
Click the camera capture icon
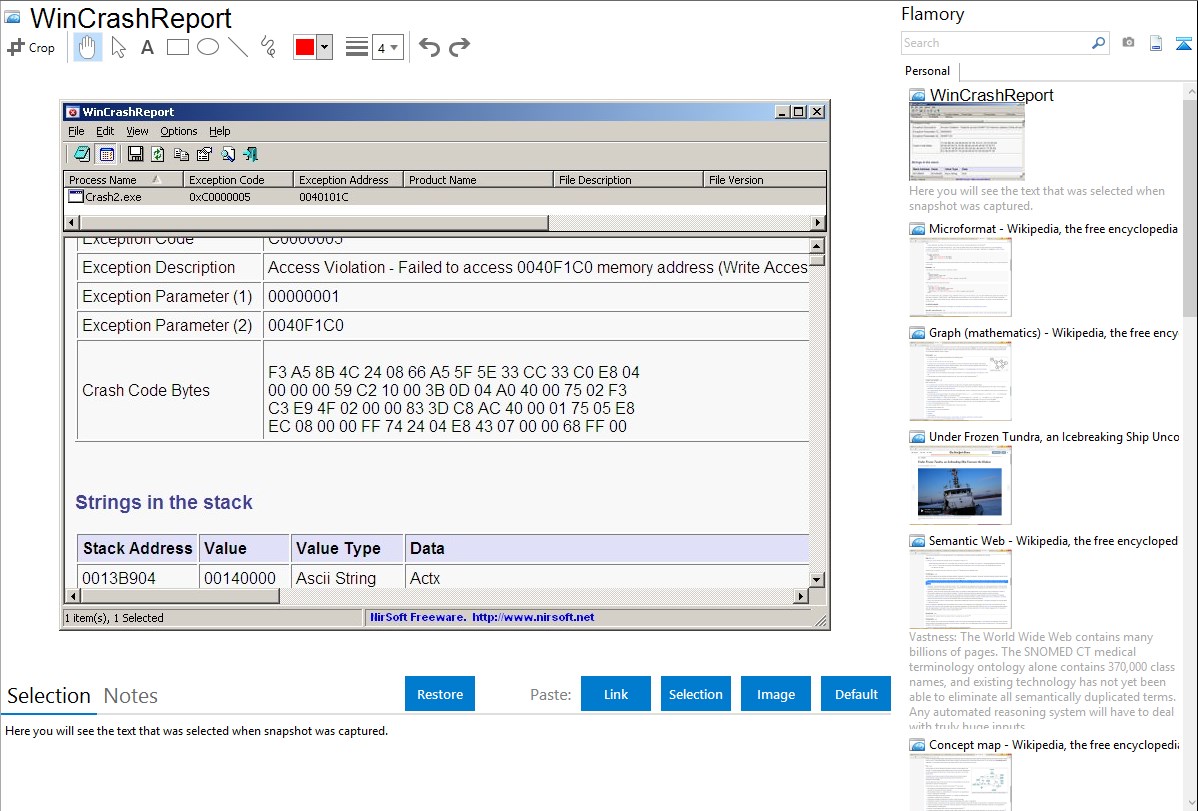(x=1128, y=43)
